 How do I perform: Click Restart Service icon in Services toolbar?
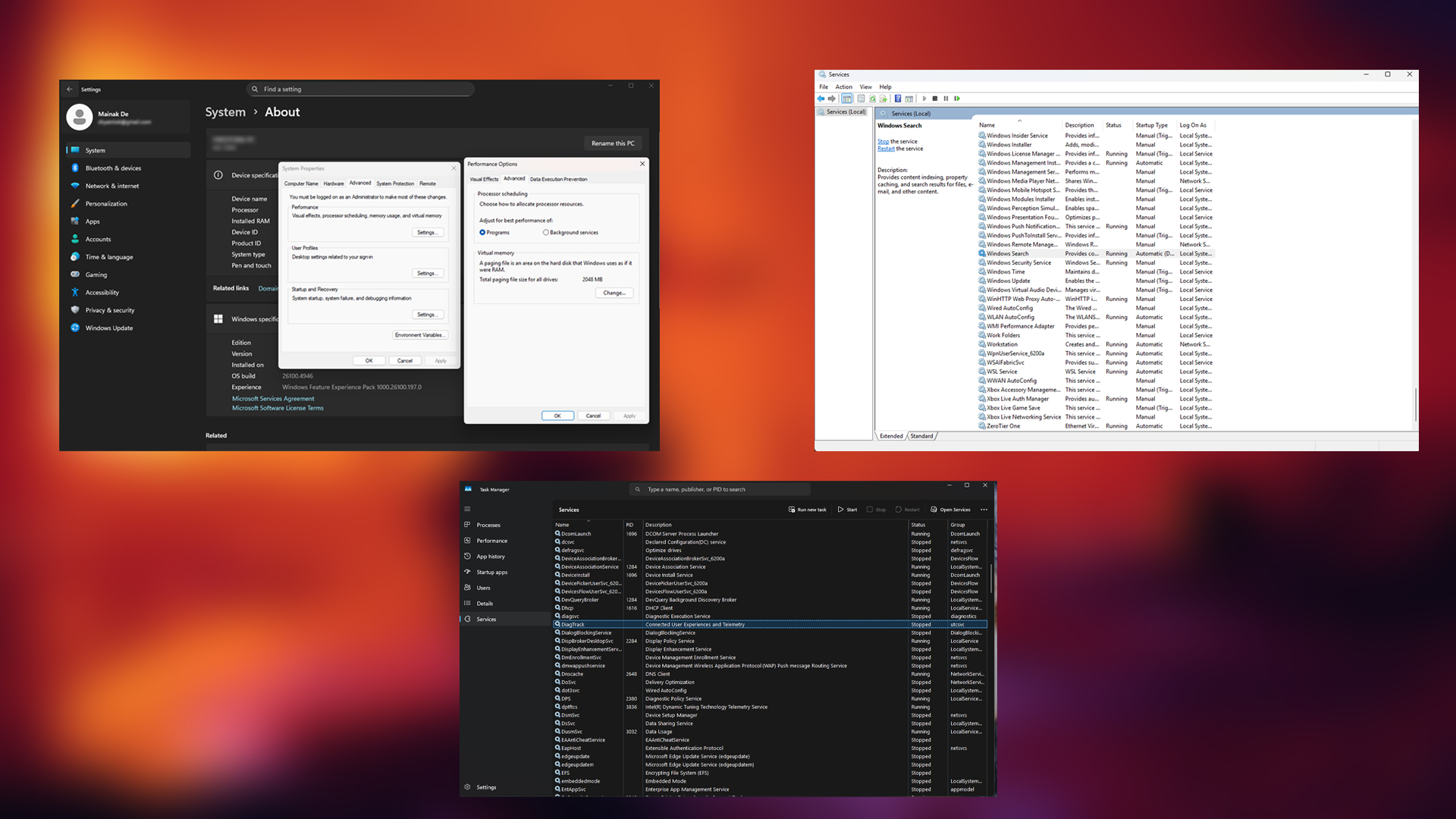957,99
